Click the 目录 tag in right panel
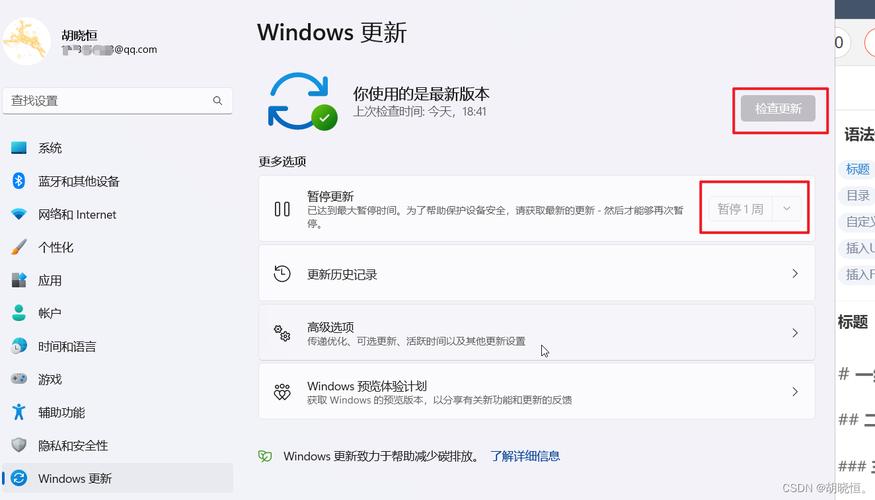 pos(858,195)
